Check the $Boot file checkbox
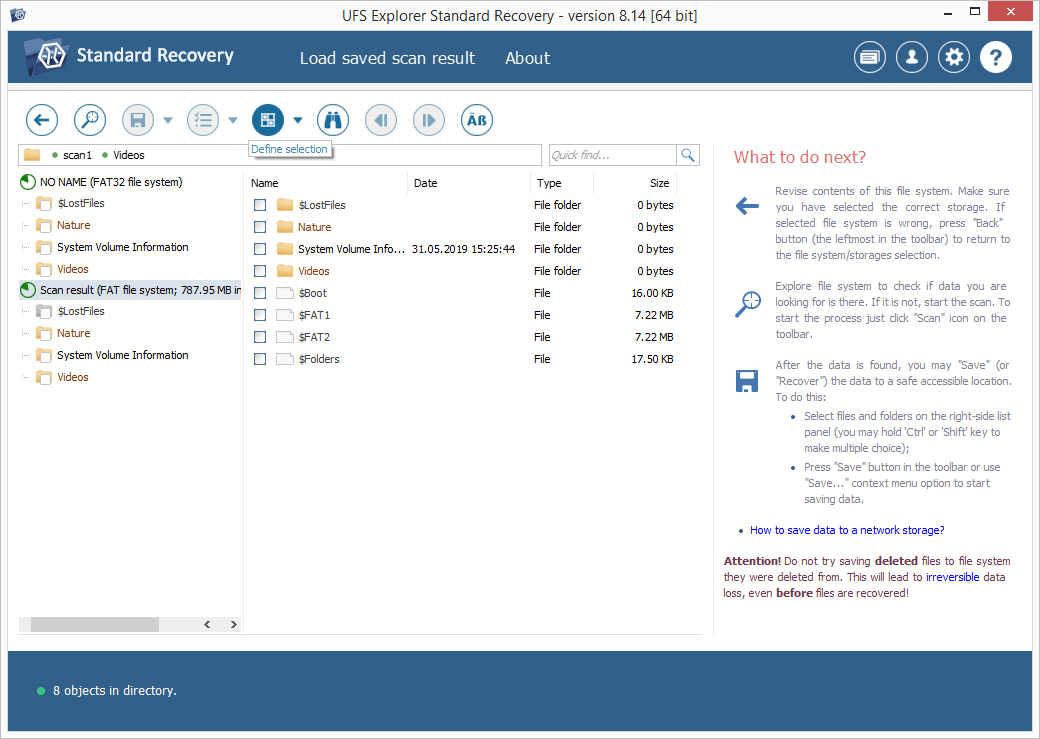Image resolution: width=1040 pixels, height=739 pixels. [x=260, y=293]
